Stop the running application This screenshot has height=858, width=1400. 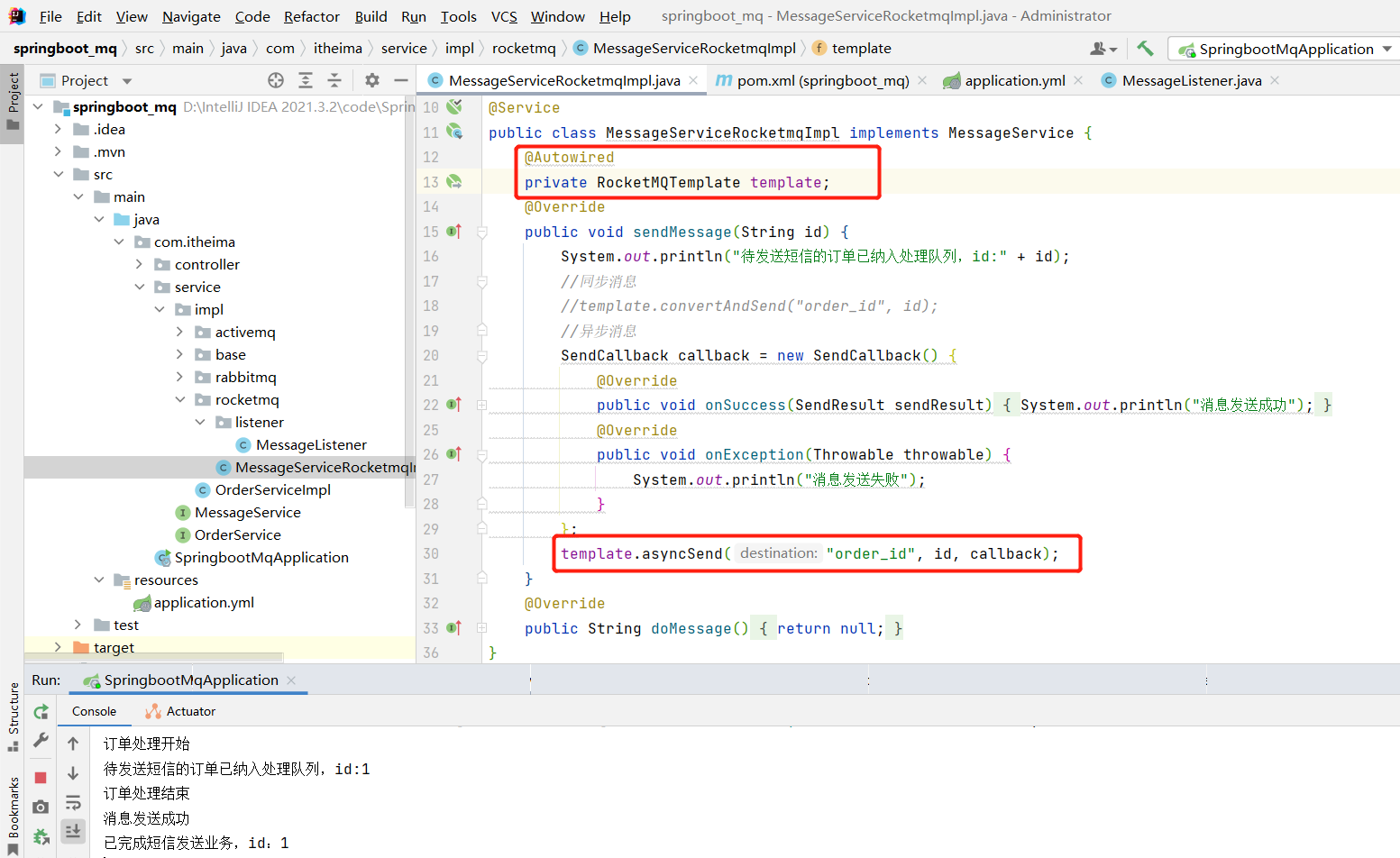[41, 777]
